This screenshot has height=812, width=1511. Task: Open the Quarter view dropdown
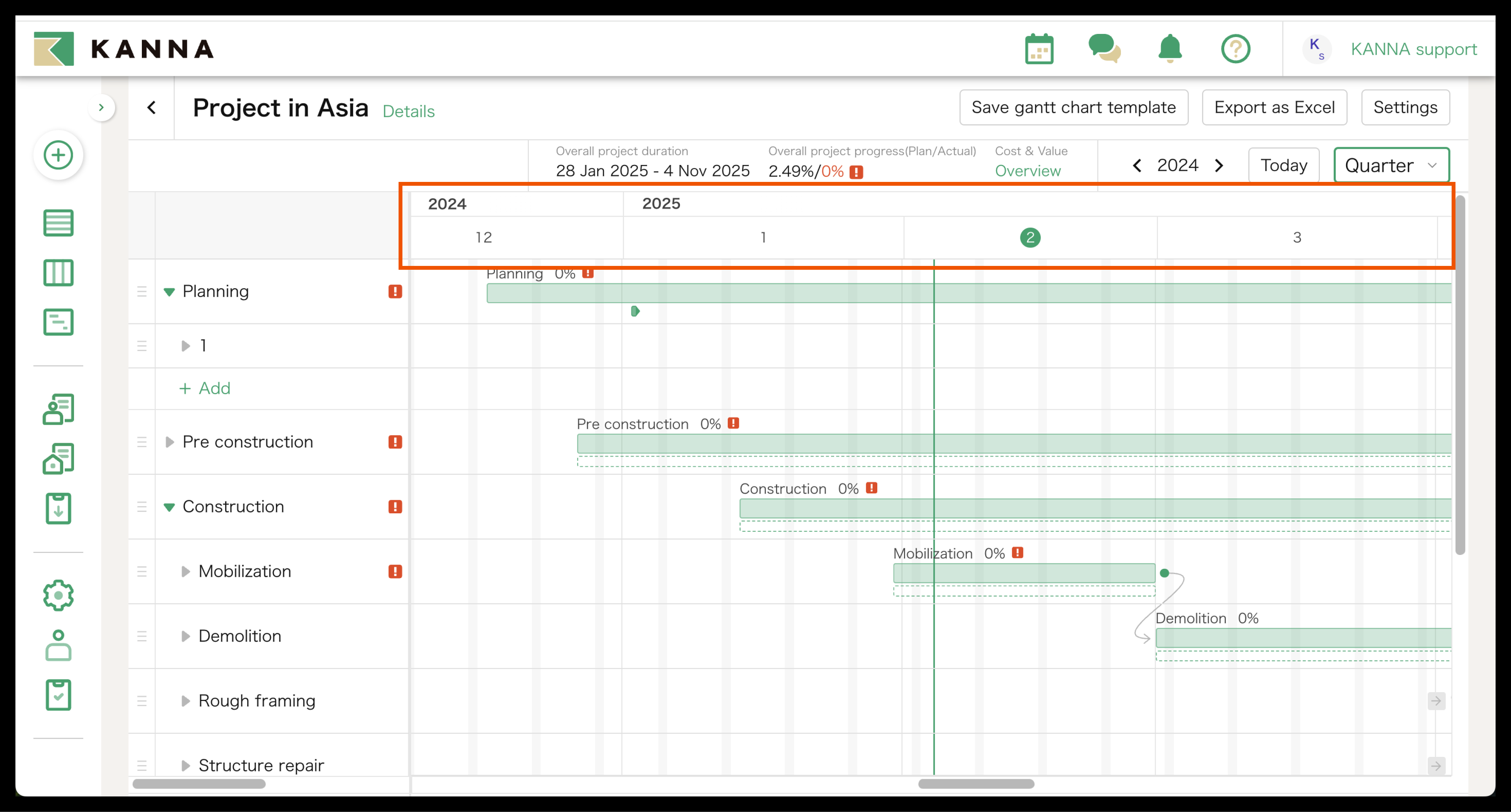pyautogui.click(x=1391, y=165)
